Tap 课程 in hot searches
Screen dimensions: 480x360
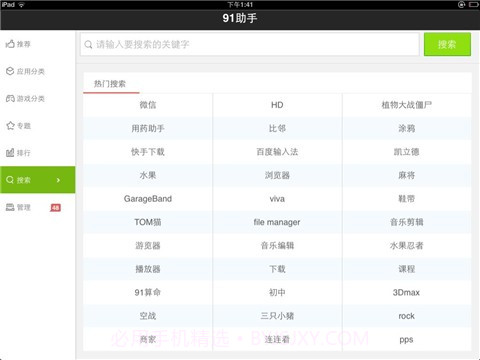point(407,269)
